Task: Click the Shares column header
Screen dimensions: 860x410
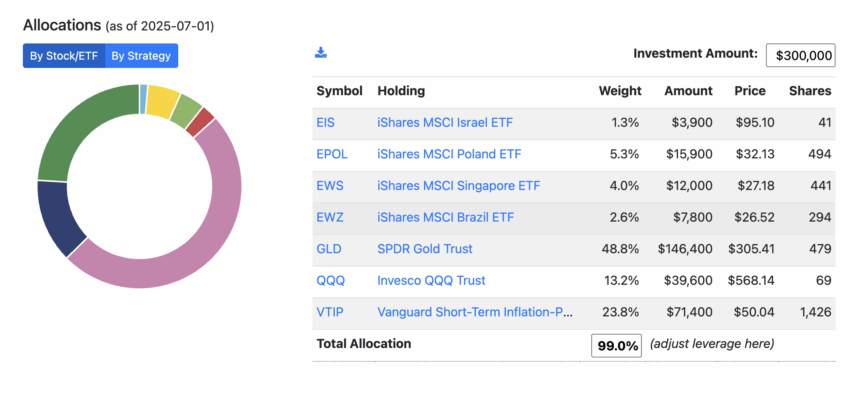Action: [810, 91]
